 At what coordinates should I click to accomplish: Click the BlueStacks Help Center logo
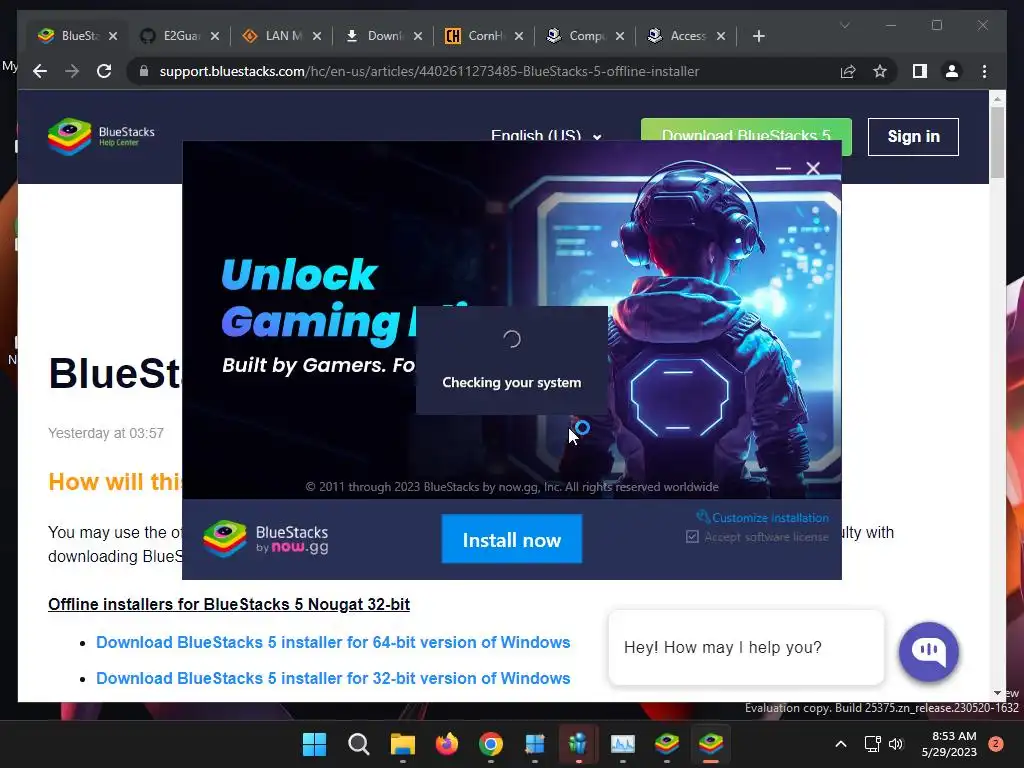click(x=101, y=136)
